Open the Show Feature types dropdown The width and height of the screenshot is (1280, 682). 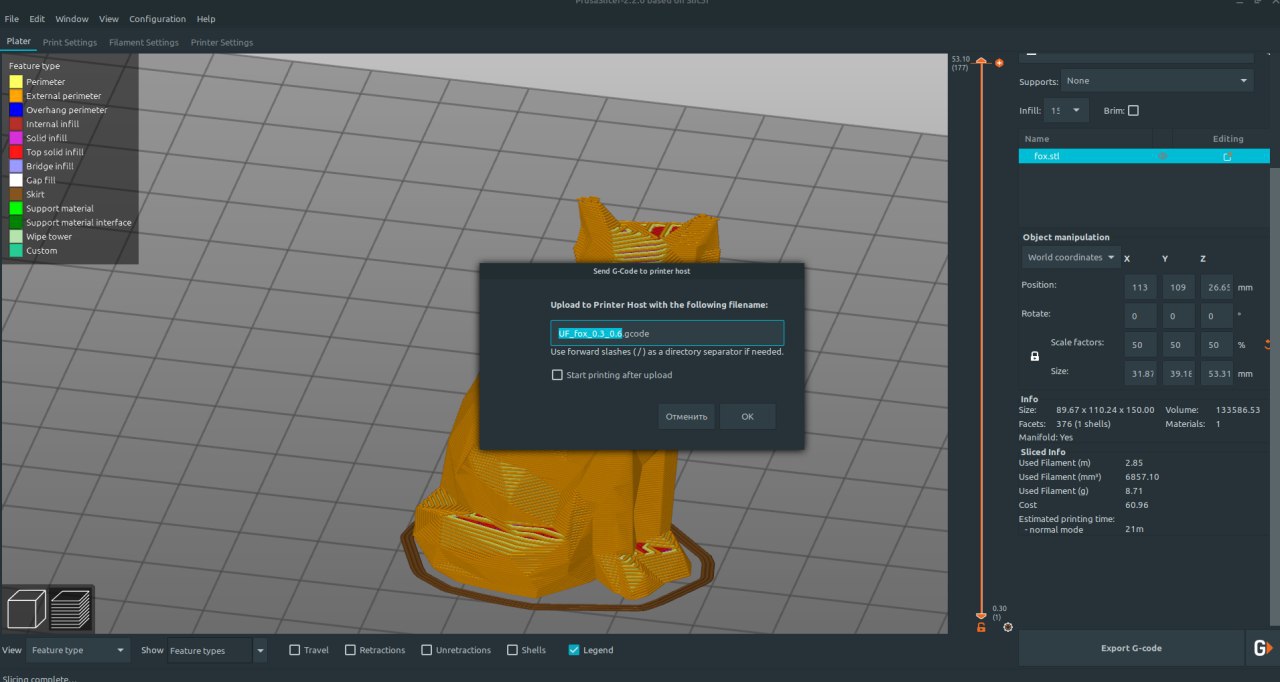pos(217,650)
